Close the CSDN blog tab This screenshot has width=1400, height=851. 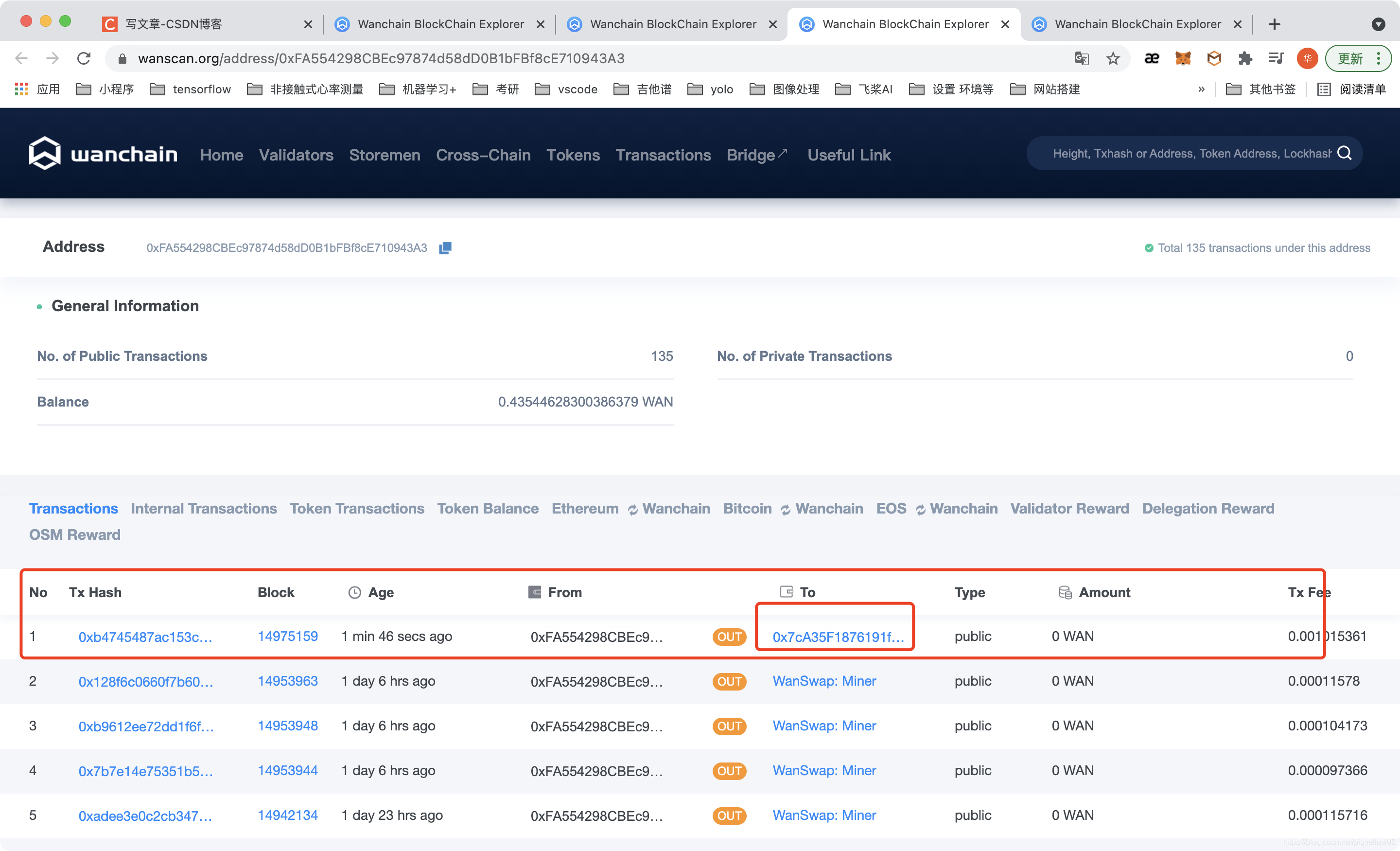point(308,24)
